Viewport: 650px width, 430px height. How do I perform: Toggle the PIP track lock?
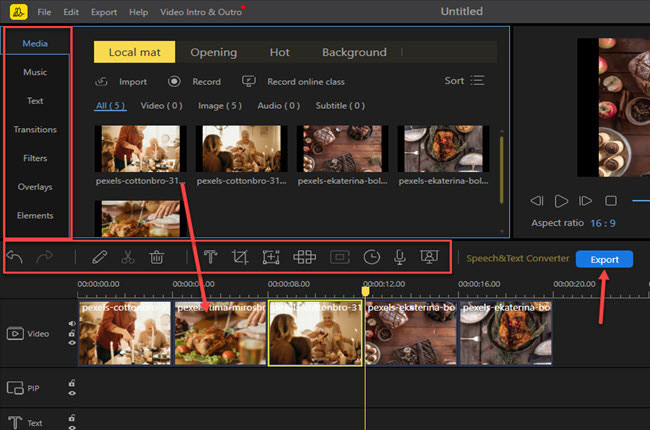click(x=72, y=383)
